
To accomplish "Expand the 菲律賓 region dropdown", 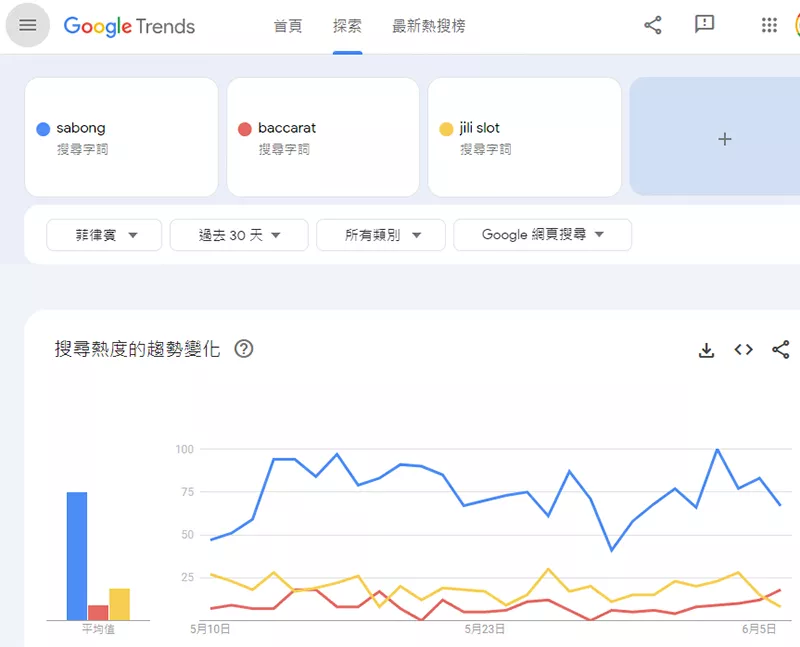I will point(104,235).
